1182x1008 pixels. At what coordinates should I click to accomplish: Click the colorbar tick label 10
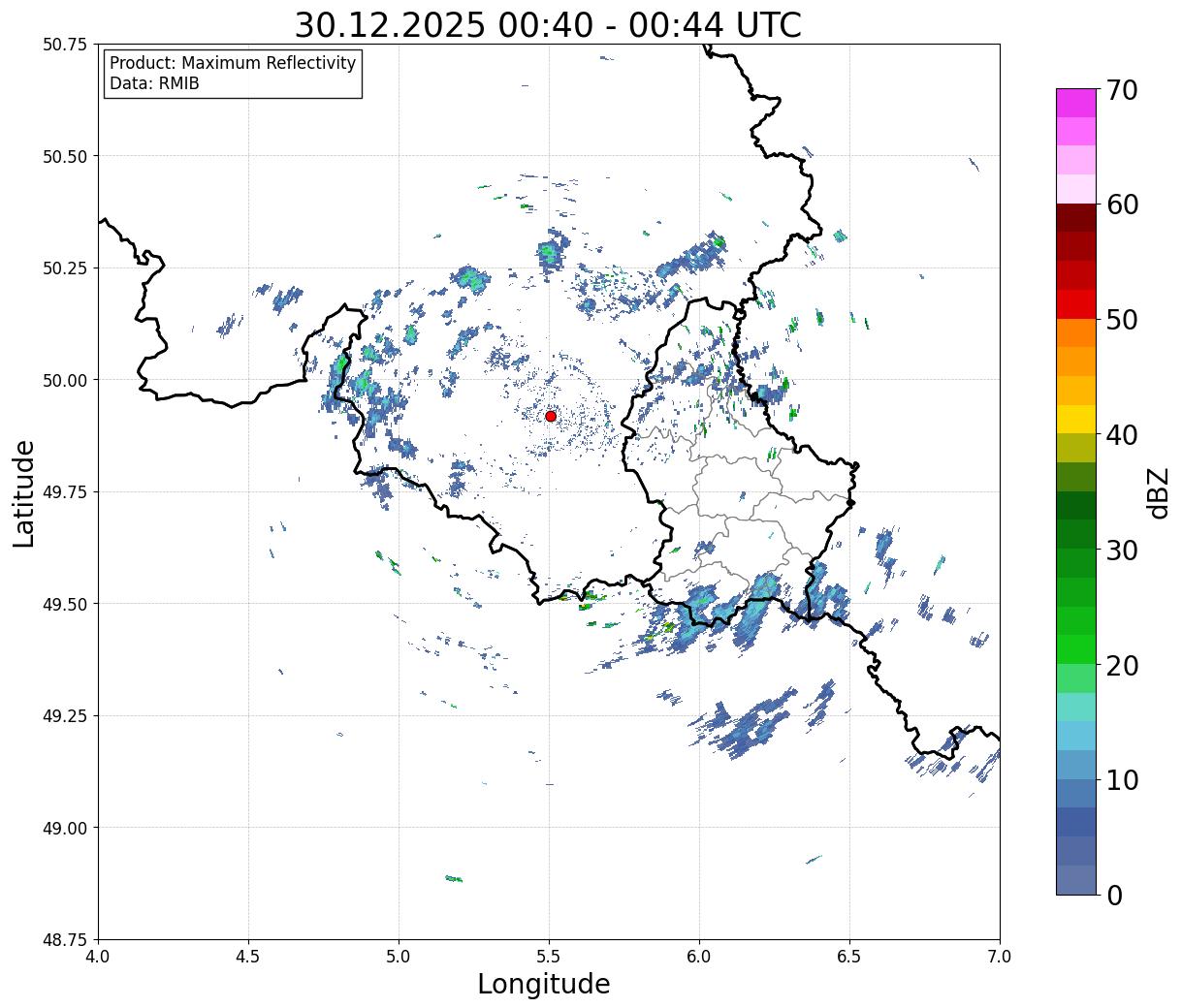pyautogui.click(x=1122, y=780)
